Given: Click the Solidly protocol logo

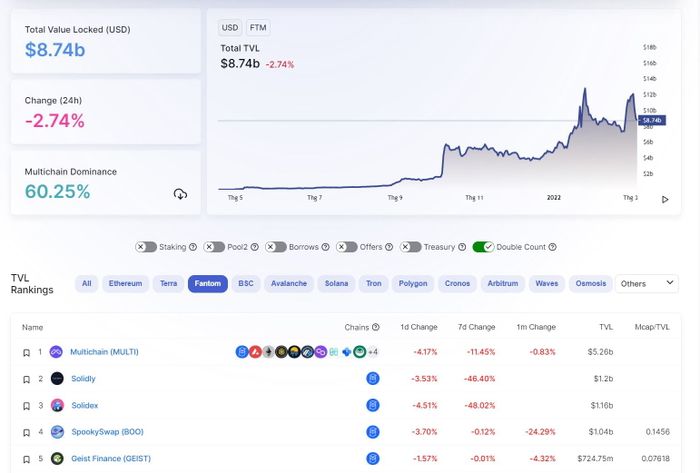Looking at the screenshot, I should click(57, 378).
